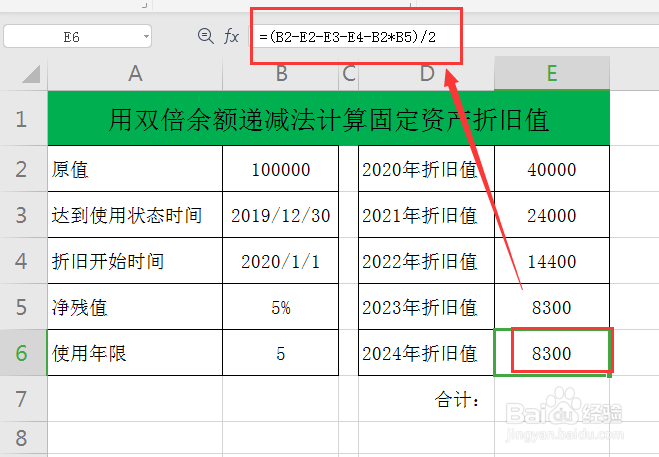
Task: Click cell 2022年折旧值
Action: pos(427,261)
